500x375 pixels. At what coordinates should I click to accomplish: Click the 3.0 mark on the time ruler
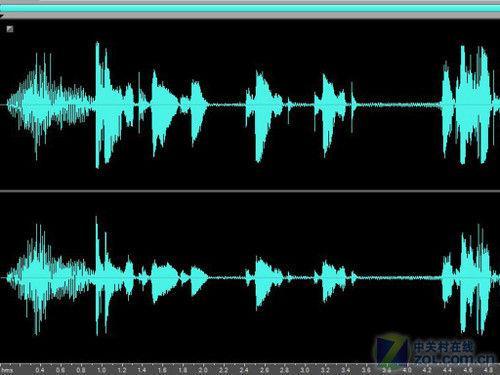point(305,370)
